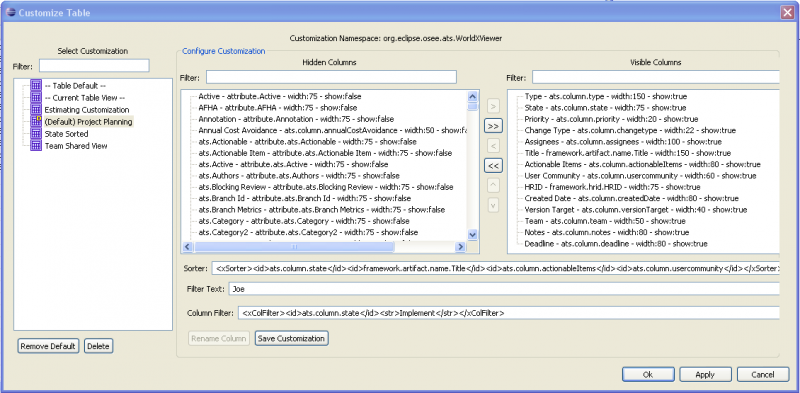Click hidden columns vertical scrollbar up arrow
The image size is (800, 393).
click(472, 95)
